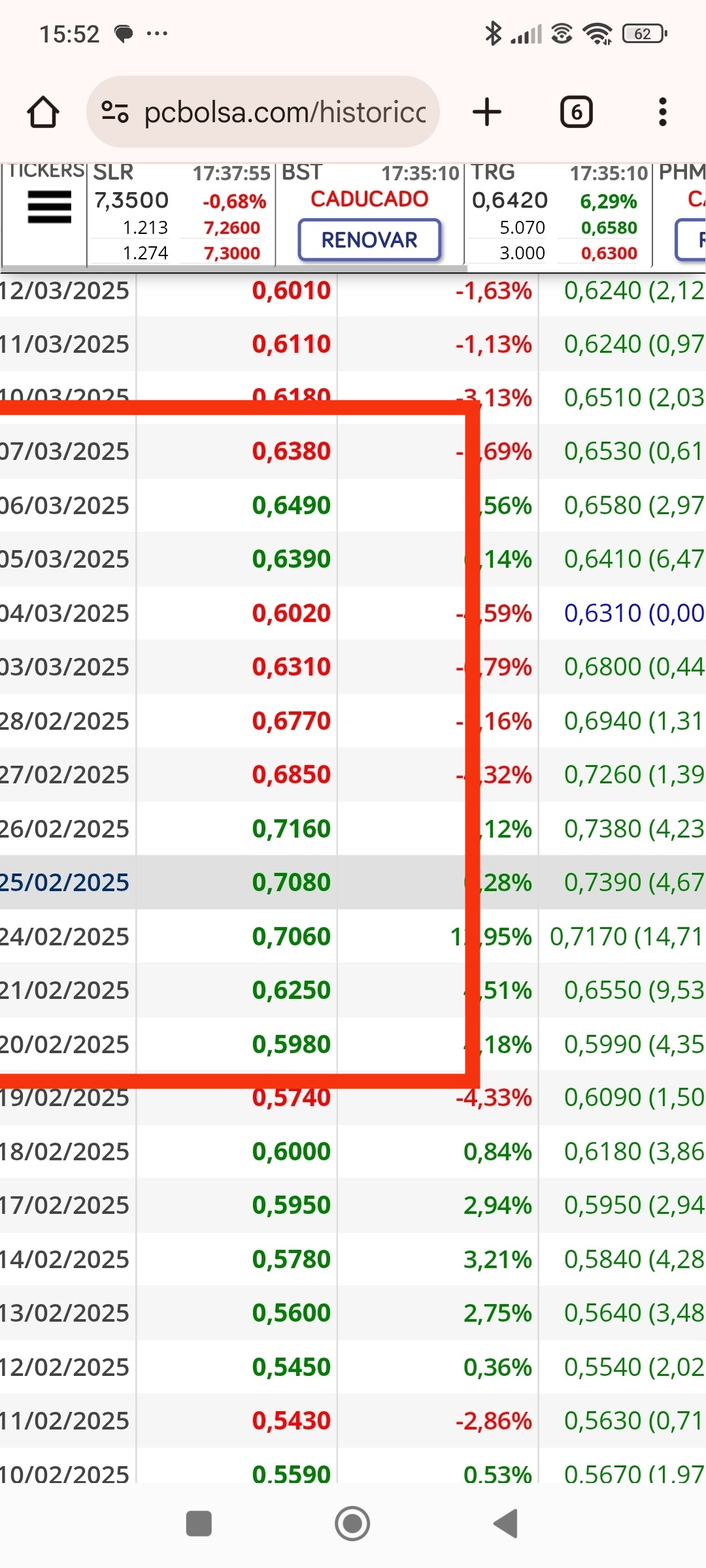Select the 25/02/2025 highlighted row

[x=353, y=882]
